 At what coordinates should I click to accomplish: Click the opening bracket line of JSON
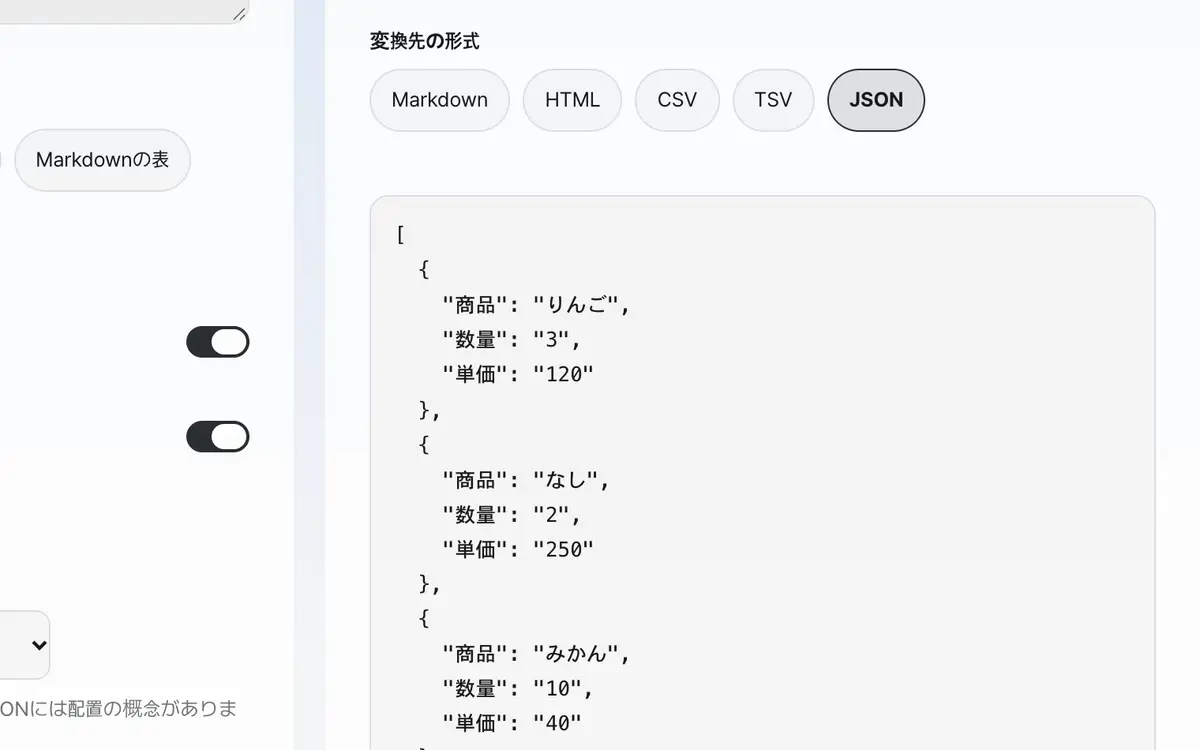pyautogui.click(x=400, y=235)
